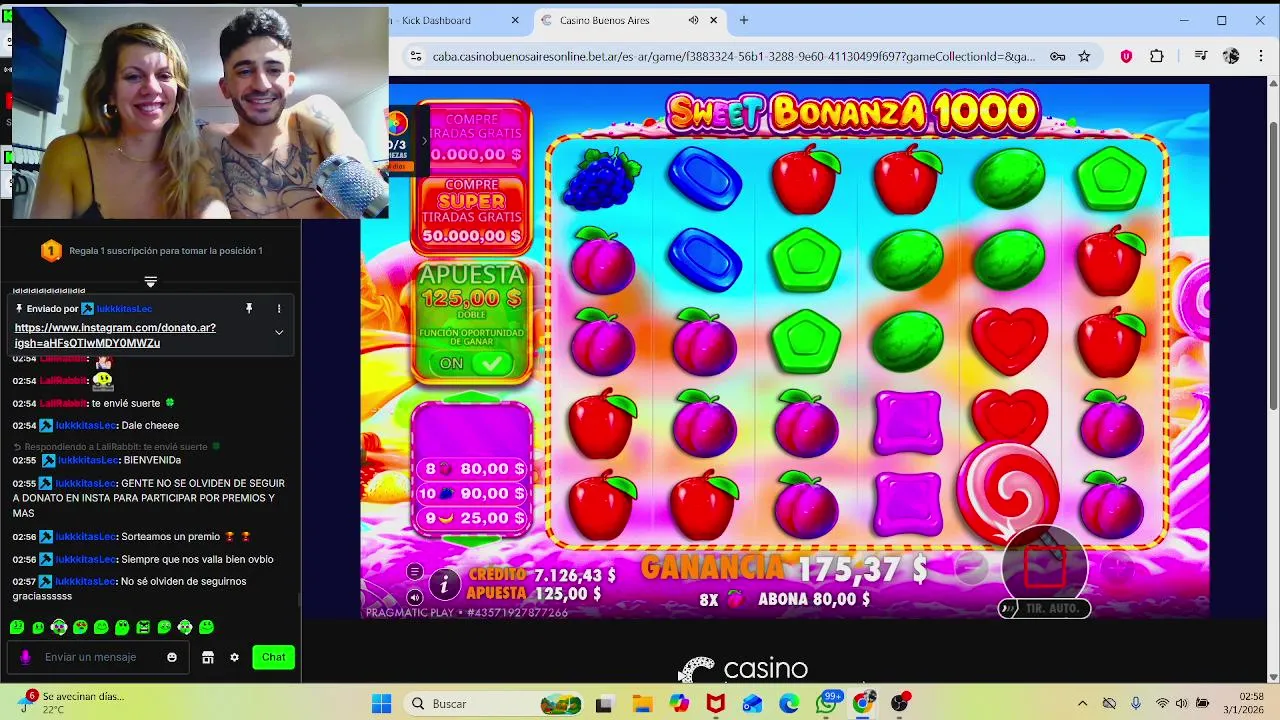Click LaliRabbit on 'te envié suerte' message
Screen dimensions: 1280x720
pos(63,403)
